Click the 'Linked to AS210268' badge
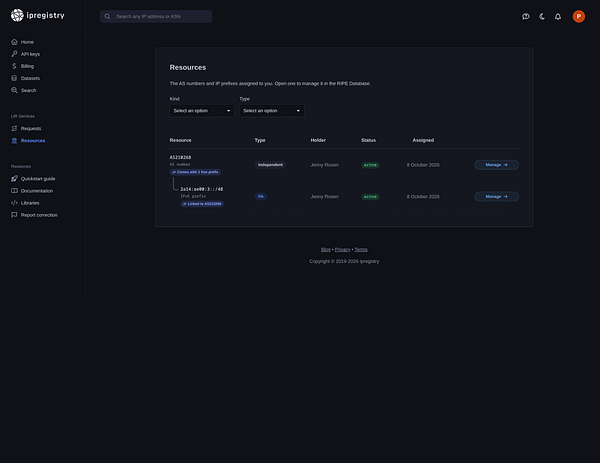 point(202,204)
